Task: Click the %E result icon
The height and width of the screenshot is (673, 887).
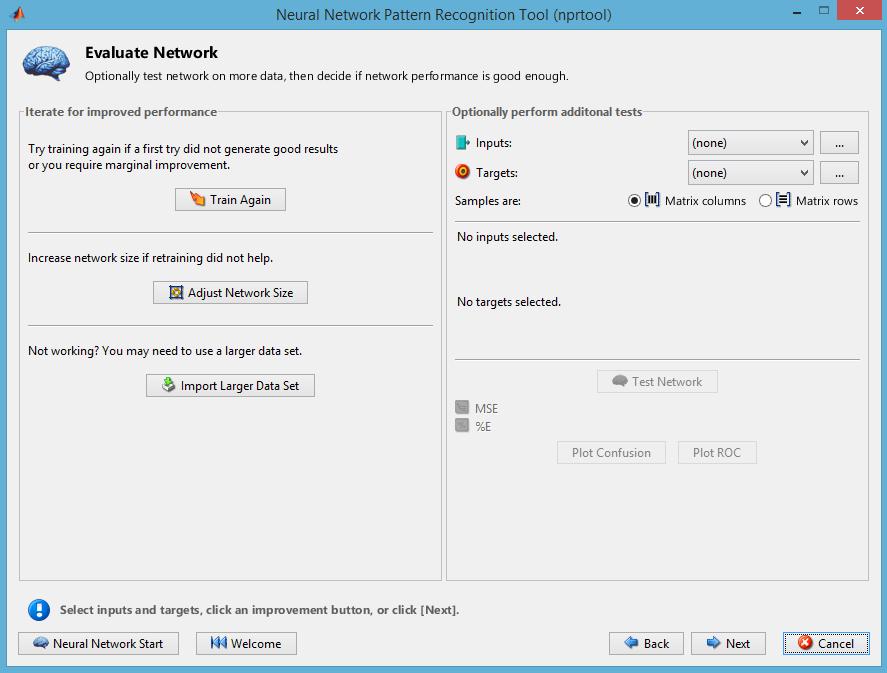Action: coord(462,425)
